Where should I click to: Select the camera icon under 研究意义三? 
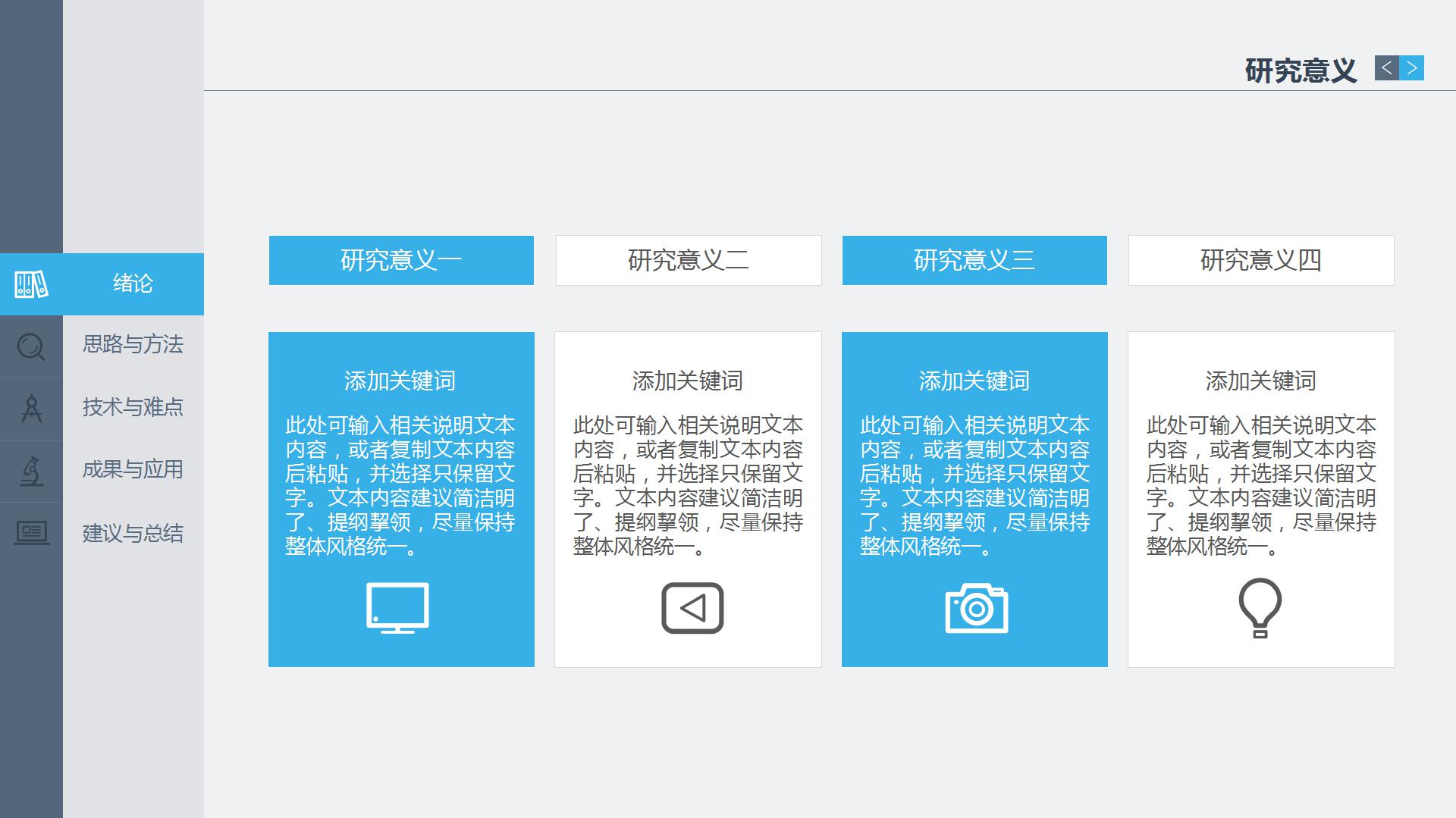point(975,606)
